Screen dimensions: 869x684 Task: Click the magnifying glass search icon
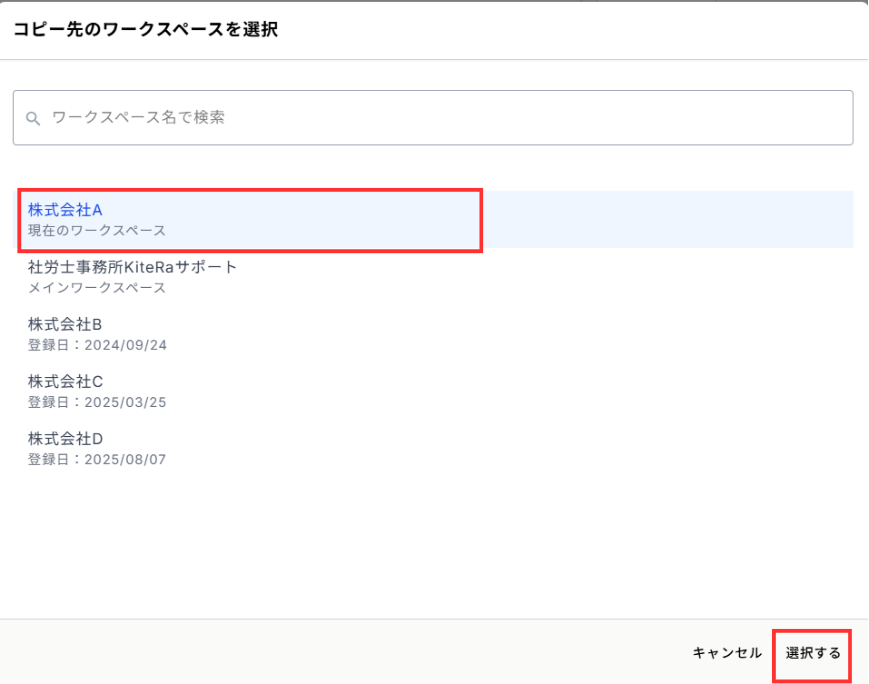[x=33, y=119]
